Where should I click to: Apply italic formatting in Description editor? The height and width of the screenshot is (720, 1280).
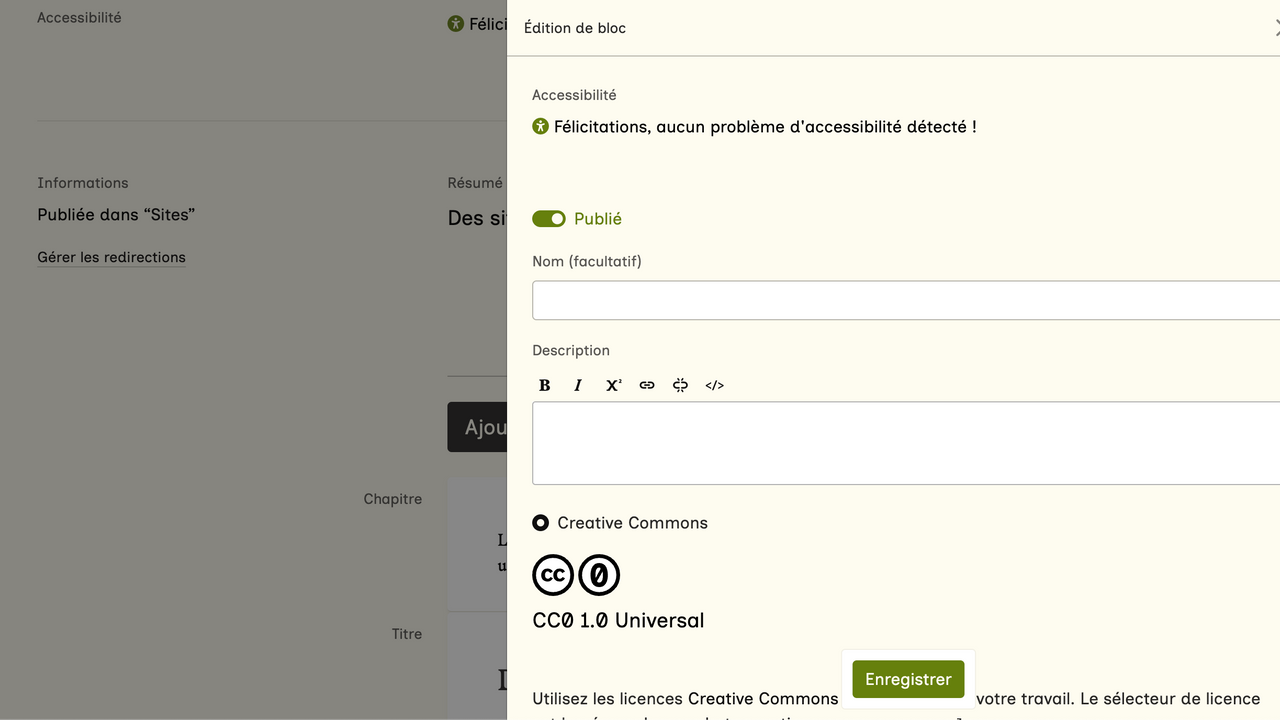tap(578, 385)
